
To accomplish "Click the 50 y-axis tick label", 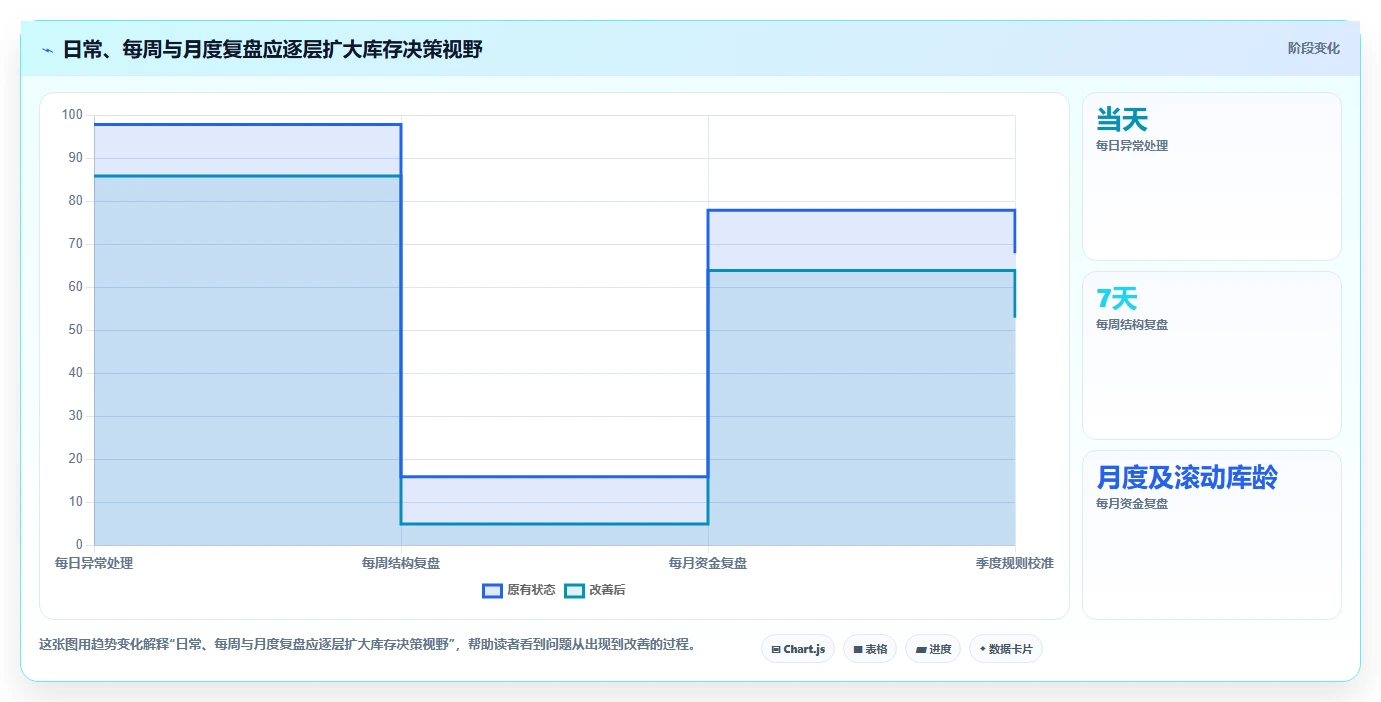I will point(76,330).
